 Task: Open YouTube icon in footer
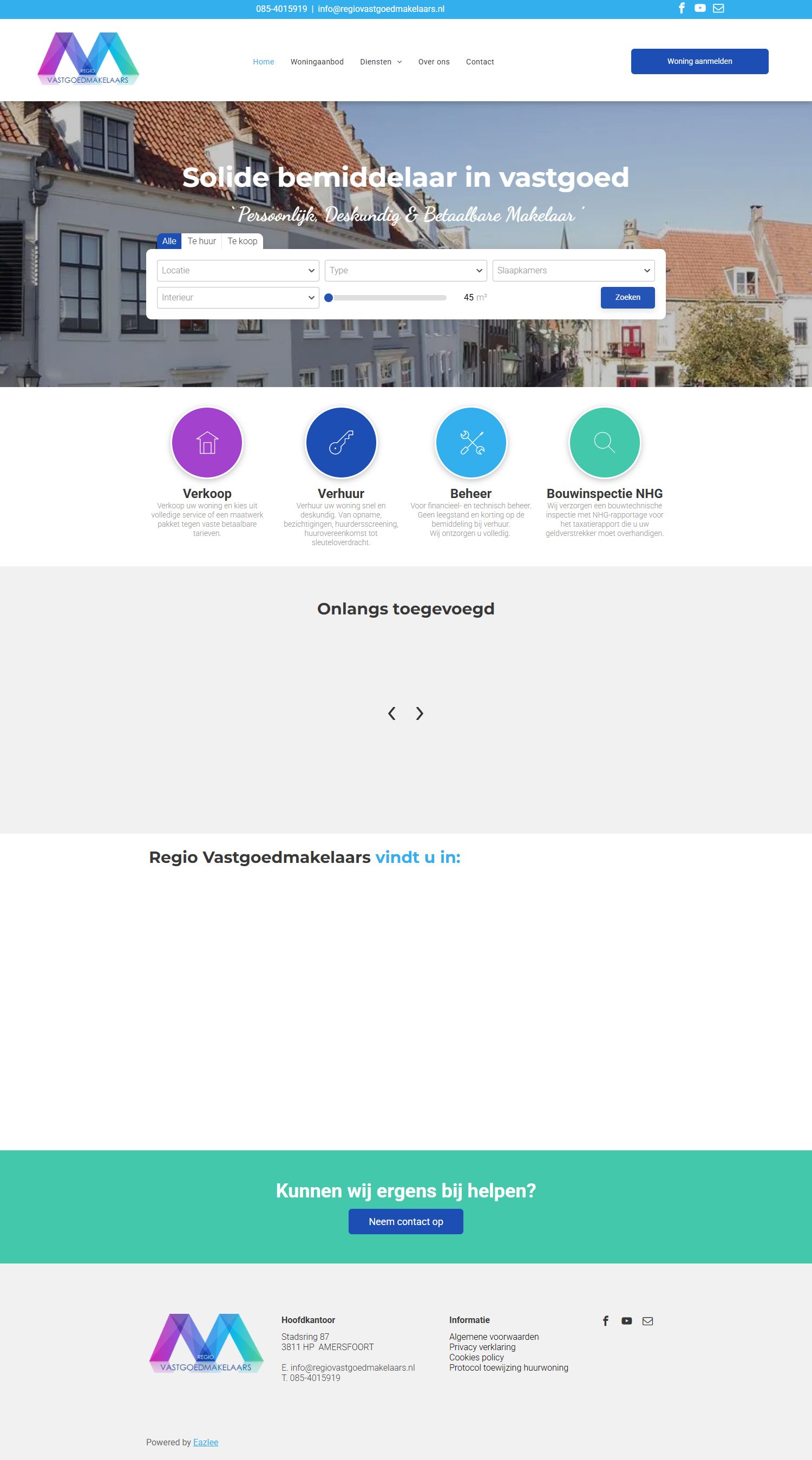click(626, 1320)
